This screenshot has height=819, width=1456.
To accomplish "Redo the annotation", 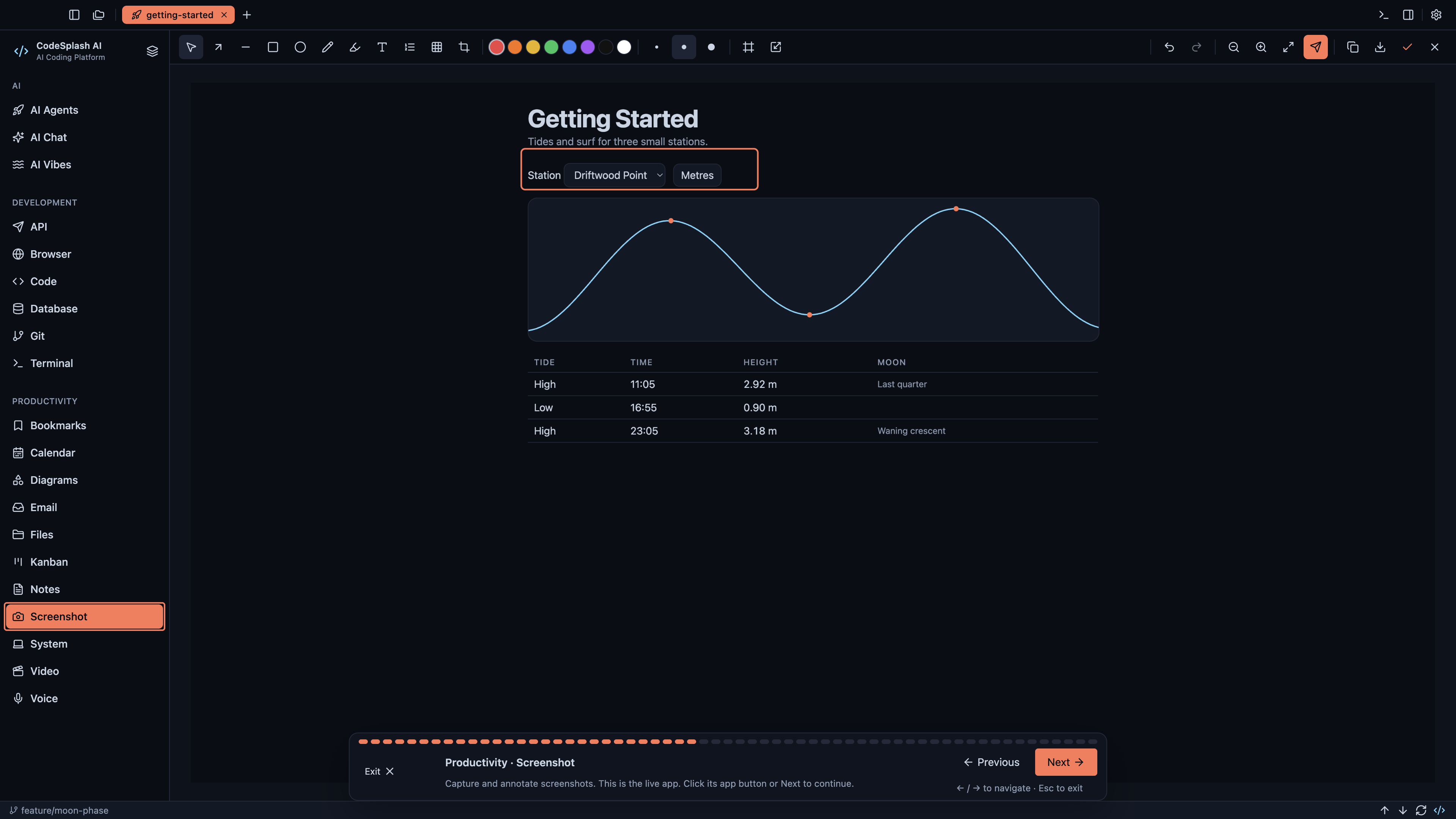I will pos(1197,47).
